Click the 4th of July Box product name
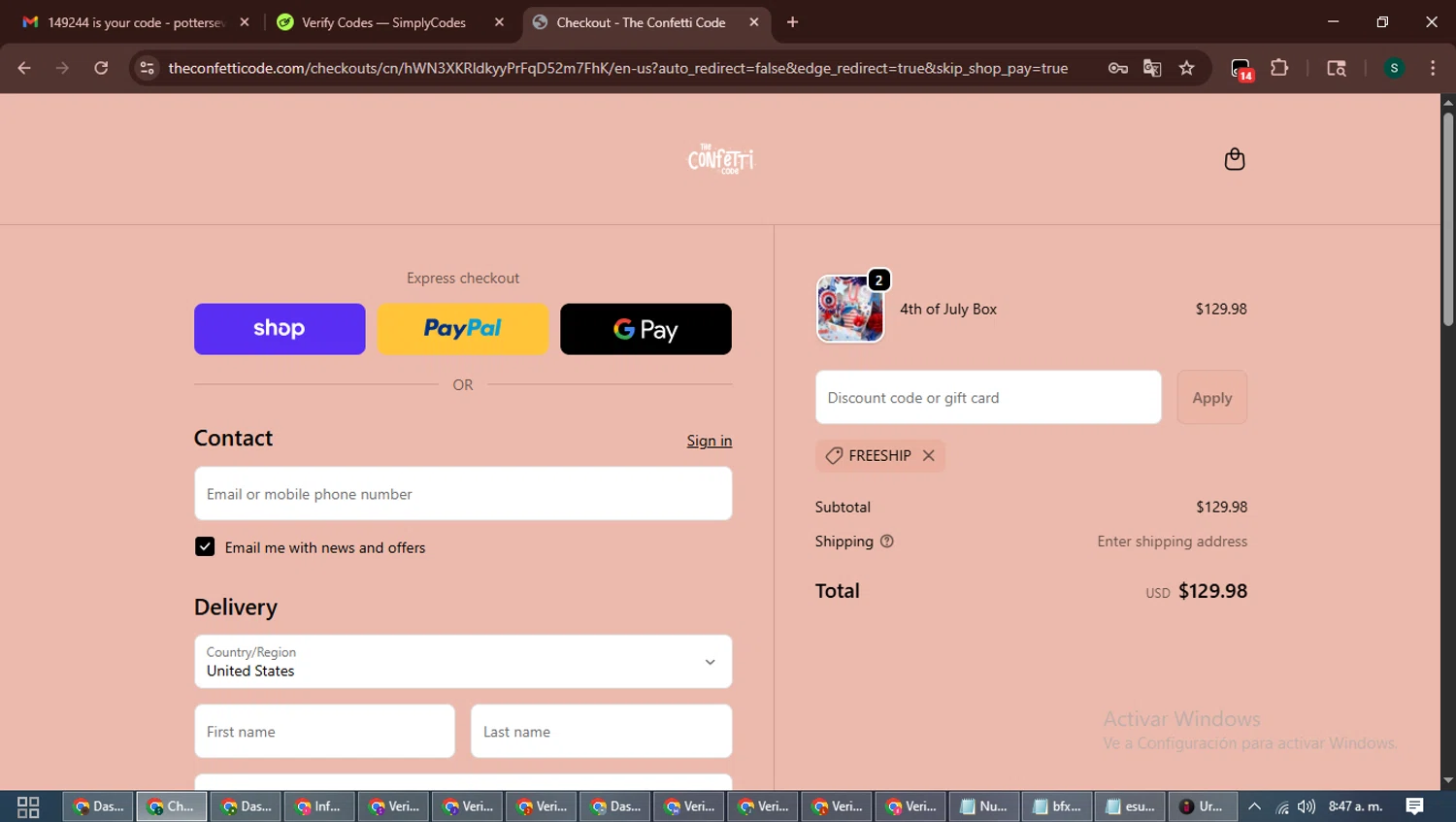 pyautogui.click(x=948, y=309)
